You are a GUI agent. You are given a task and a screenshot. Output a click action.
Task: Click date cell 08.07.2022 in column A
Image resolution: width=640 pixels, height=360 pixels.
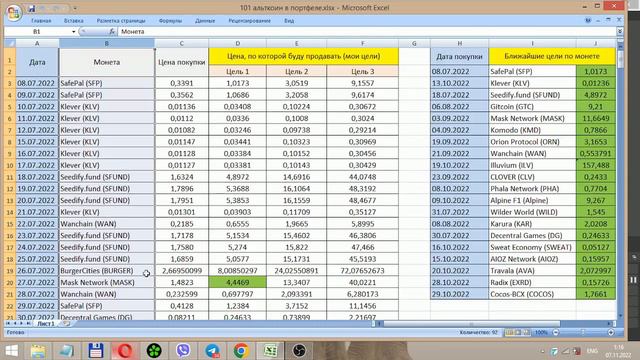37,83
